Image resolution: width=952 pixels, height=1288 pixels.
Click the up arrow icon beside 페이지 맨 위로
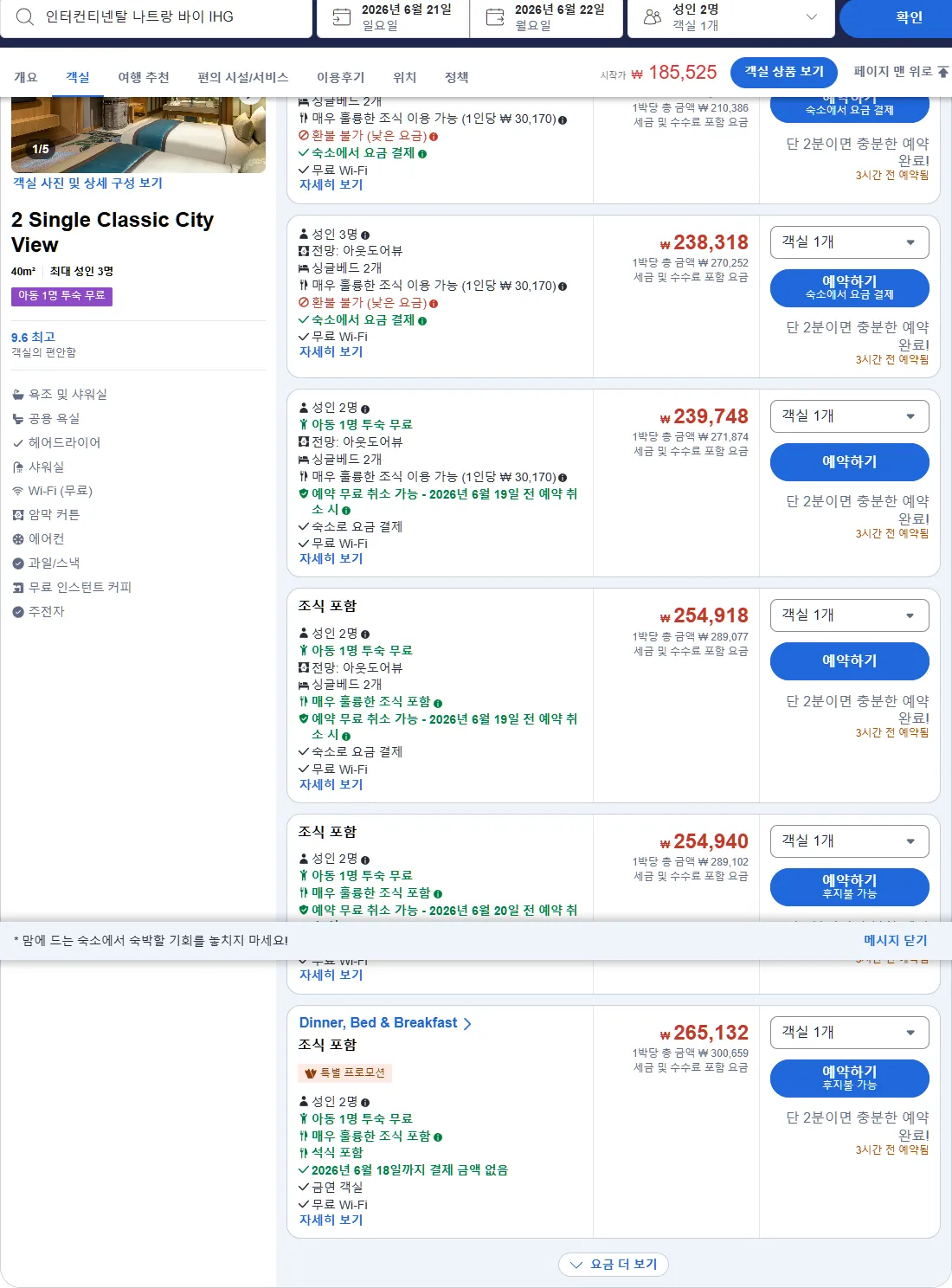pos(943,72)
